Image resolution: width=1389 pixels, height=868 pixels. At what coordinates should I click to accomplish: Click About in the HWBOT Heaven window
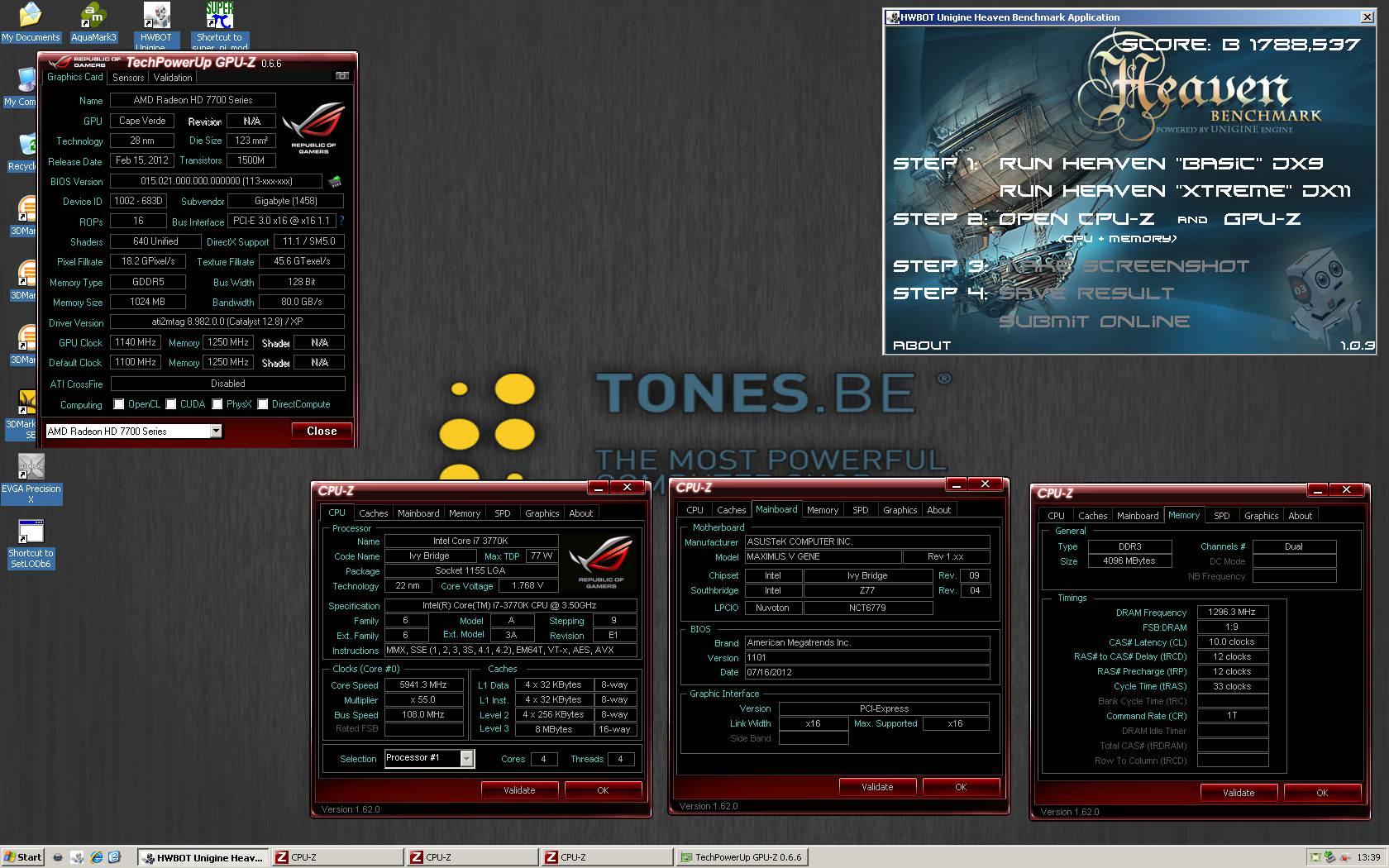pos(922,346)
